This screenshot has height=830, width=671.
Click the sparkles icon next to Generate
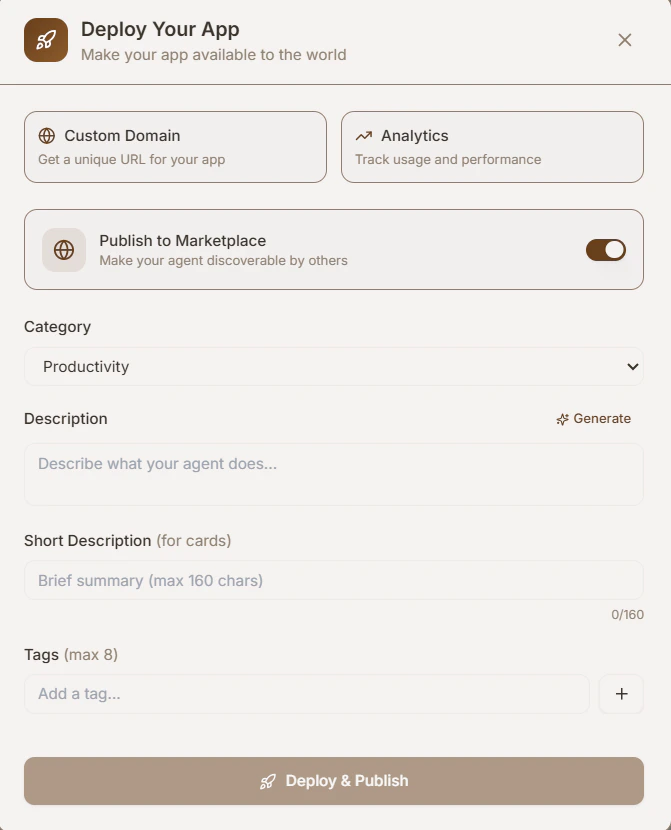coord(561,418)
